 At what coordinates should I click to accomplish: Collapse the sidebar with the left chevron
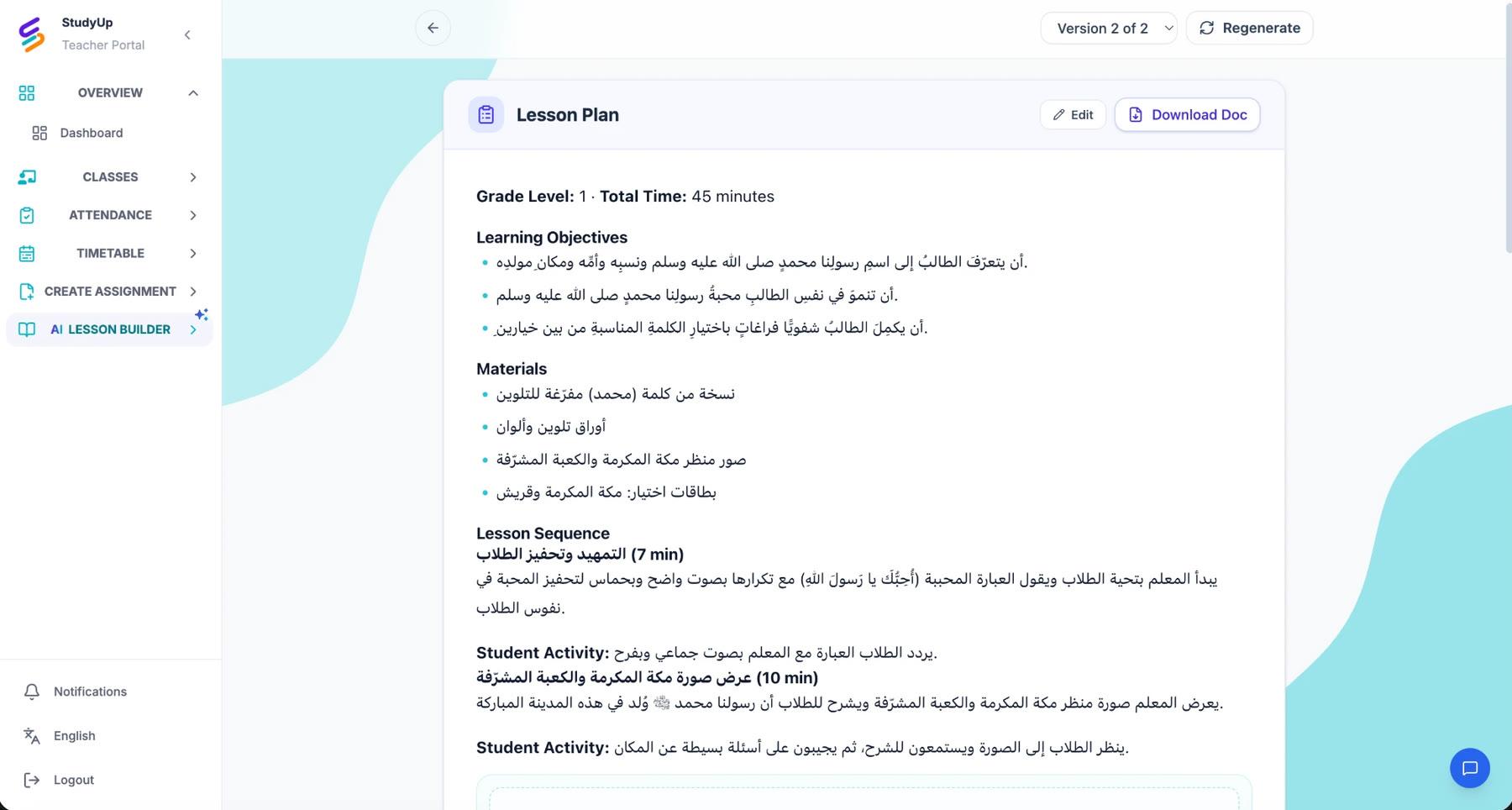click(187, 34)
